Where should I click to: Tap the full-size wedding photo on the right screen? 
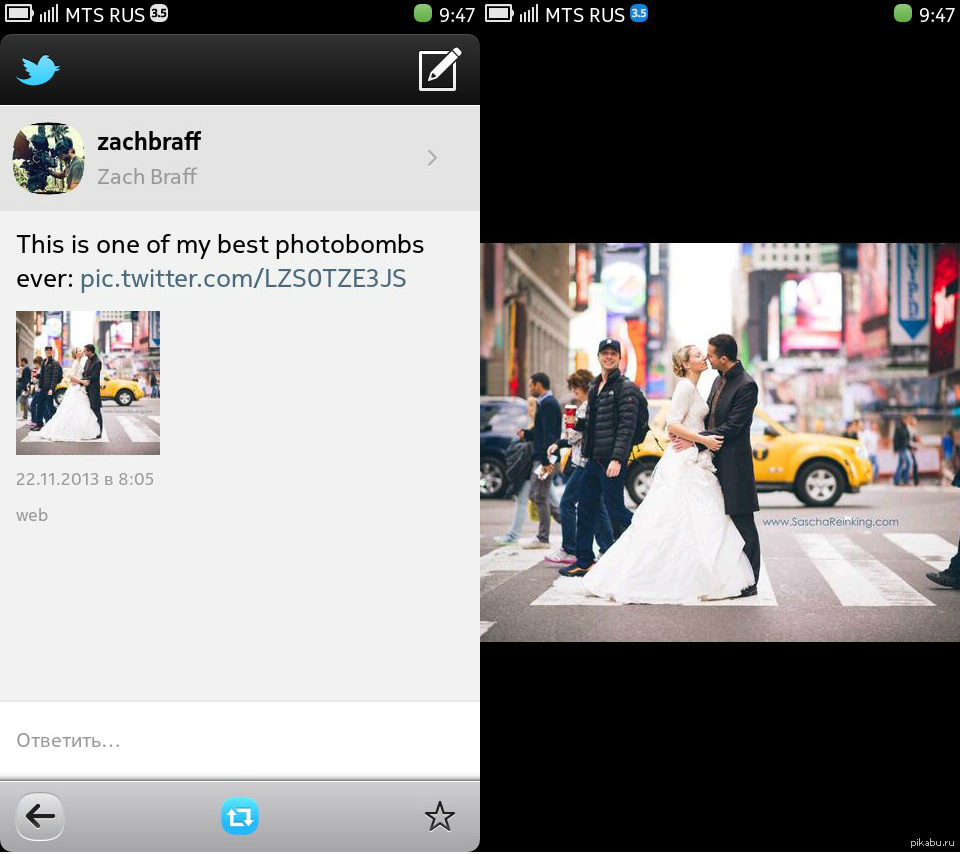[x=720, y=442]
